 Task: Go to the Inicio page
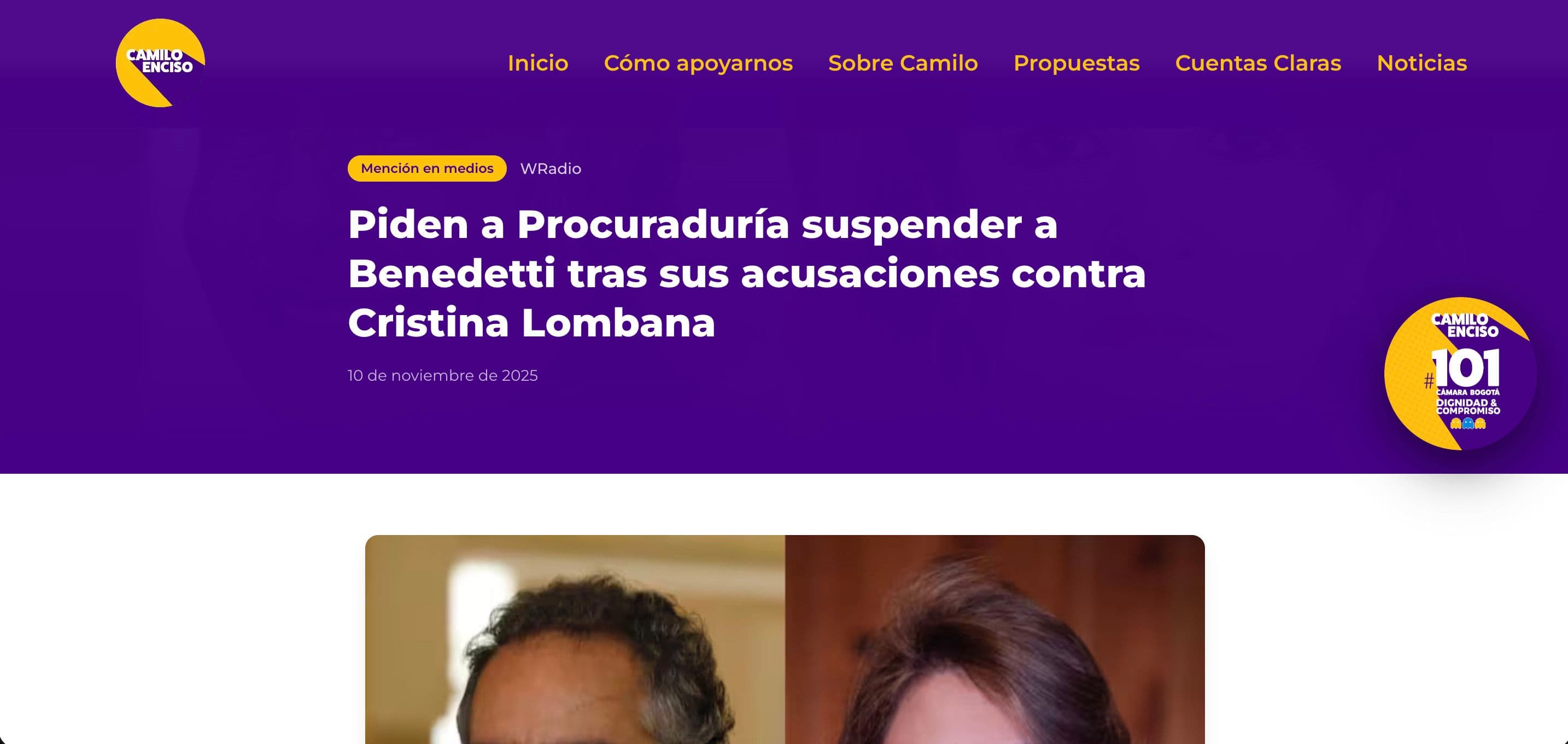(x=538, y=63)
